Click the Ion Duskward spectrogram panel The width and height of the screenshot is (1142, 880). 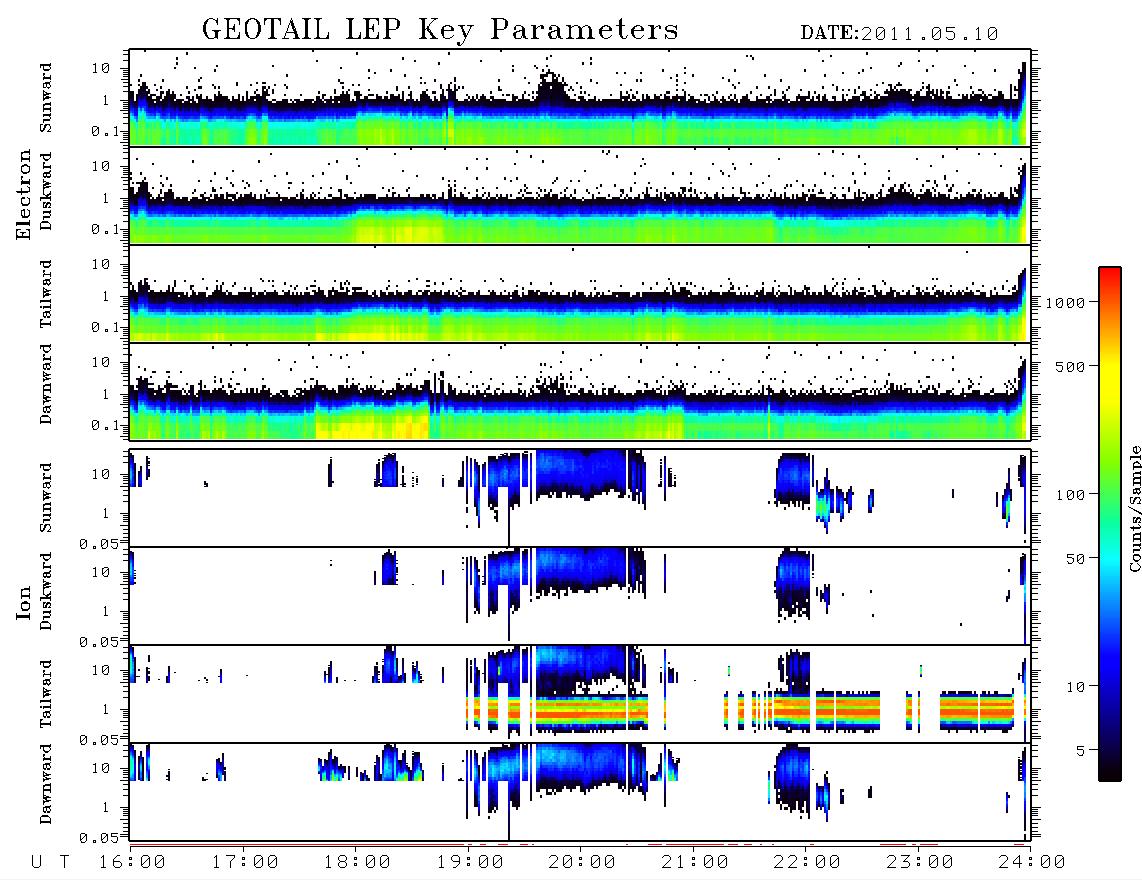[x=580, y=595]
